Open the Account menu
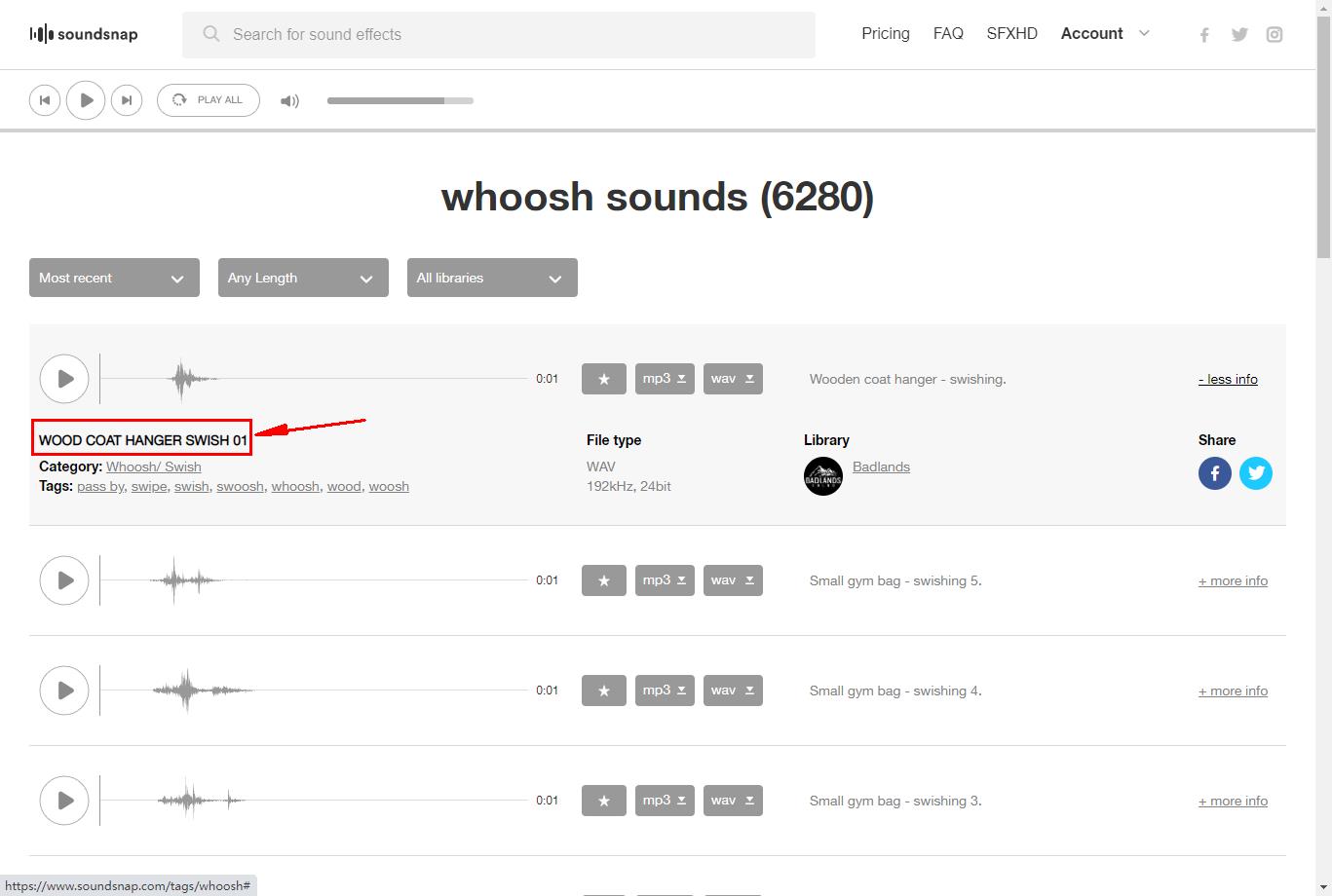 (1104, 34)
